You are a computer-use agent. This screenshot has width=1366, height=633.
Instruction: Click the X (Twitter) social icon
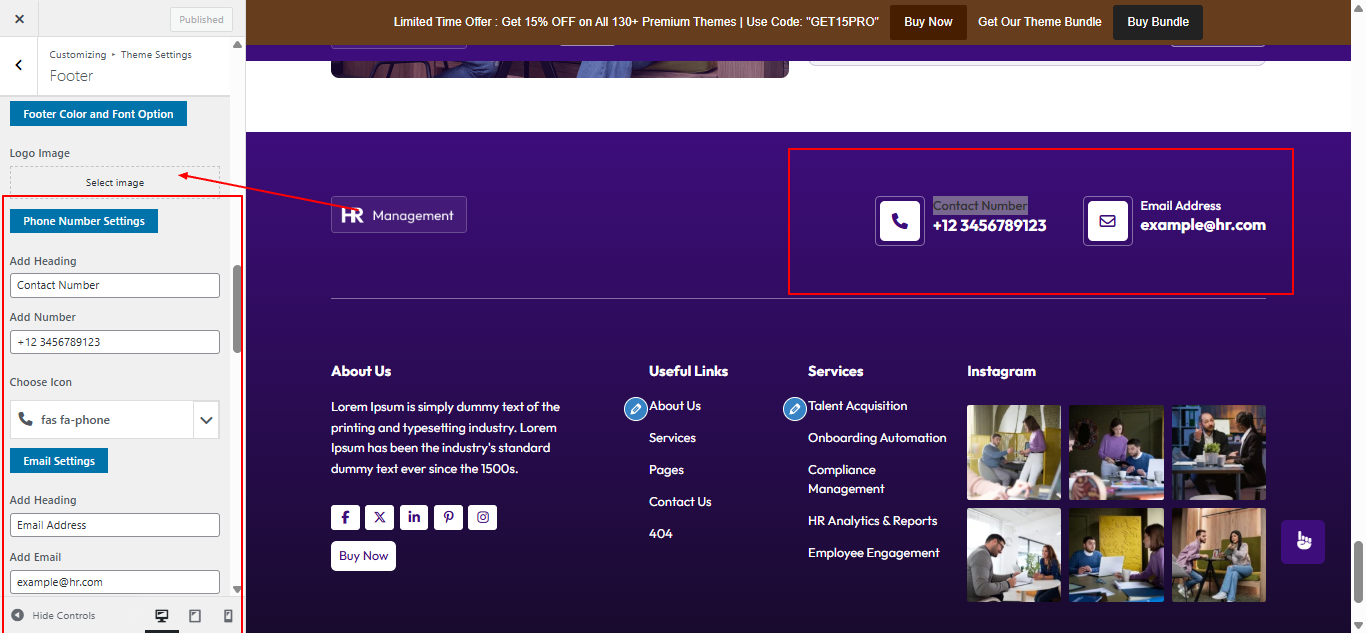coord(379,517)
